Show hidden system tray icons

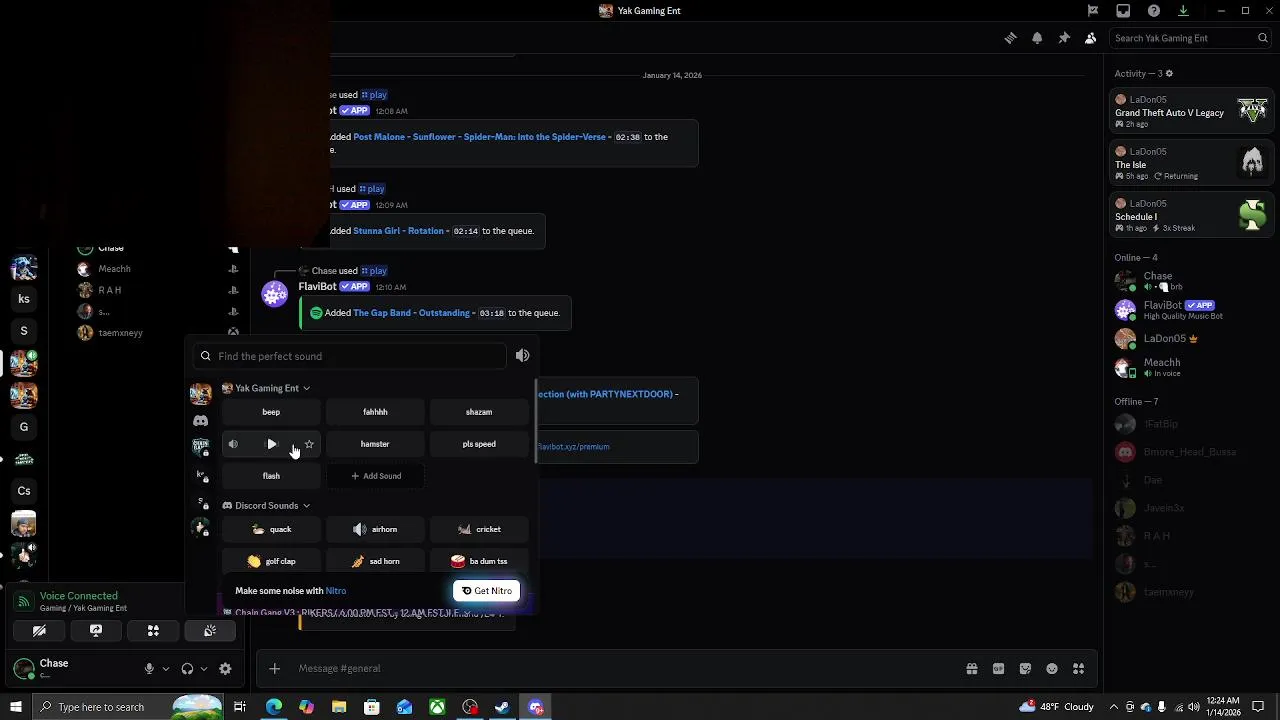pos(1114,707)
